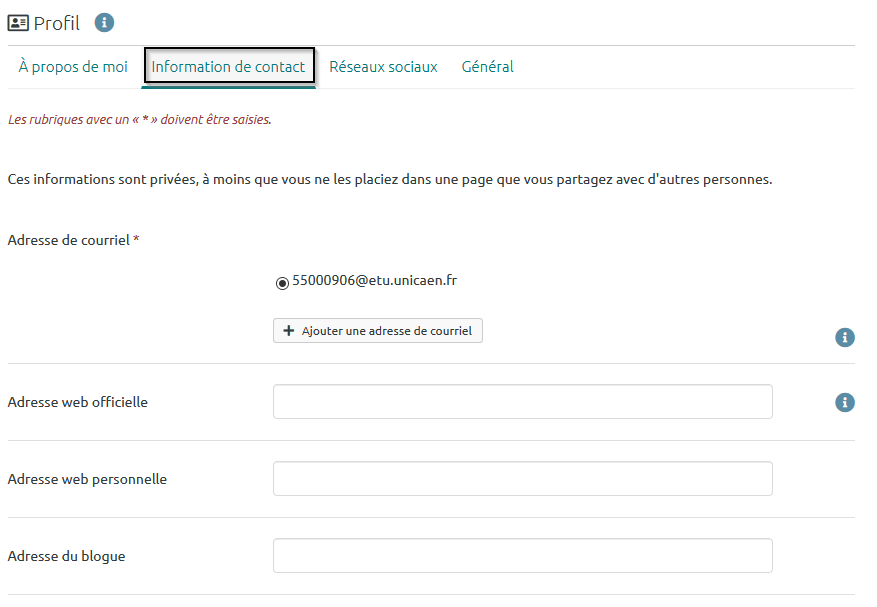Select the Information de contact tab
Screen dimensions: 877x607
pos(229,67)
